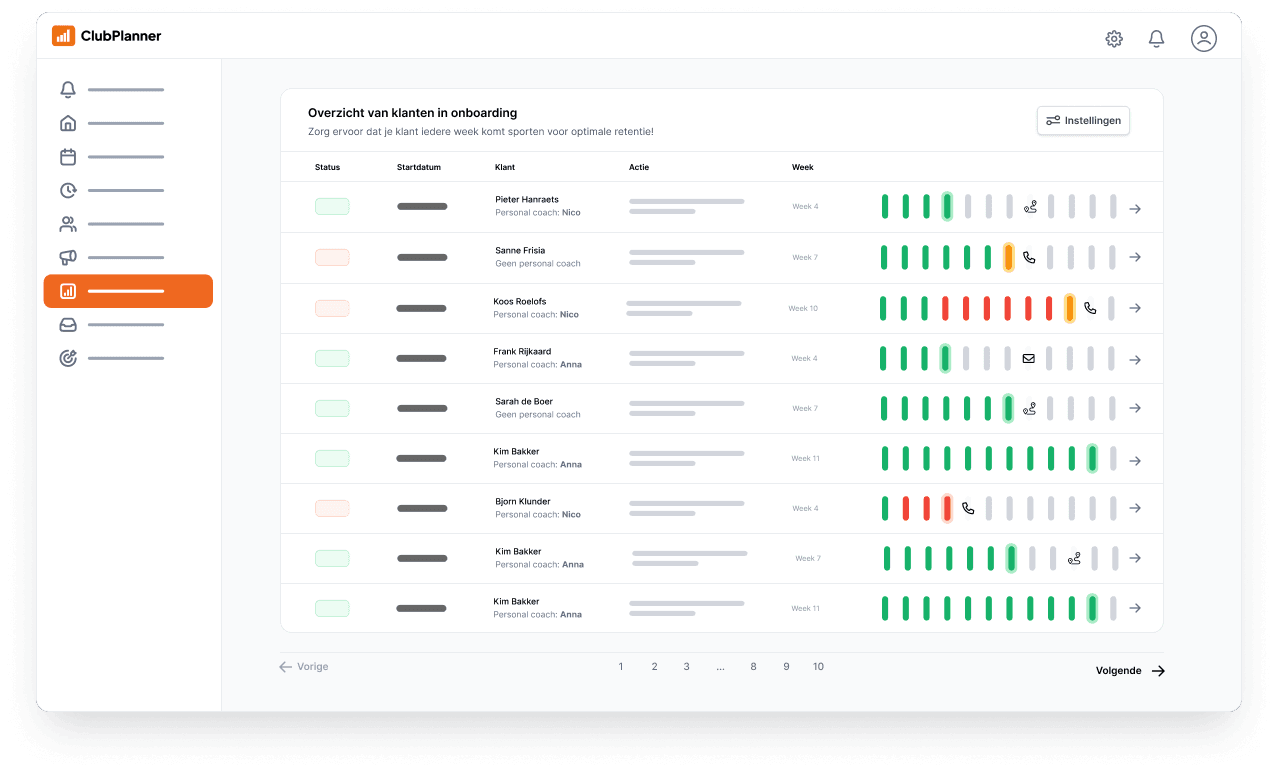Select the megaphone icon in sidebar
This screenshot has height=772, width=1278.
[x=68, y=258]
